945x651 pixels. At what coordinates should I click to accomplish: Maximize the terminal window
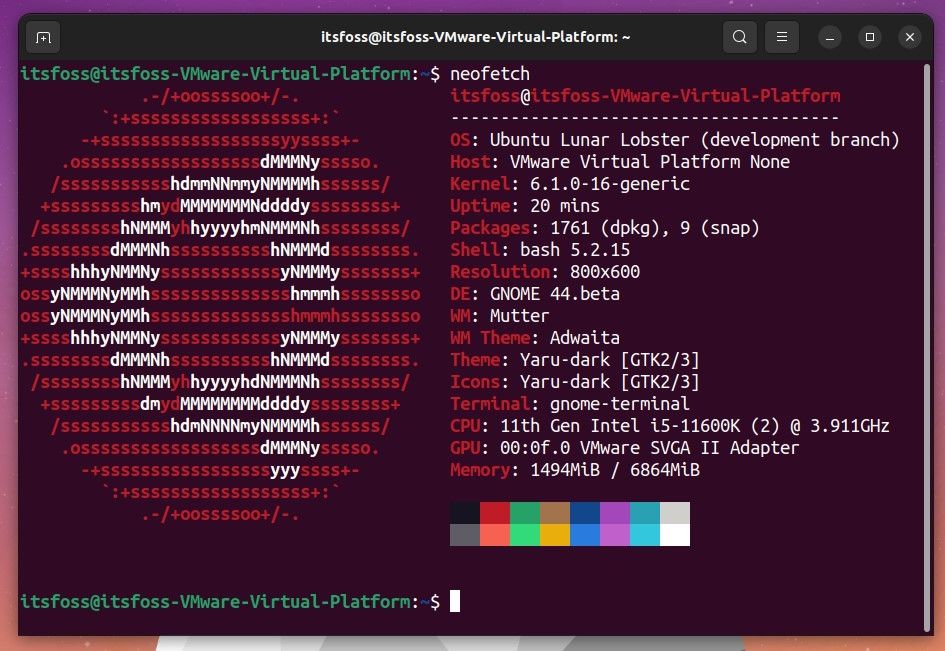point(870,37)
